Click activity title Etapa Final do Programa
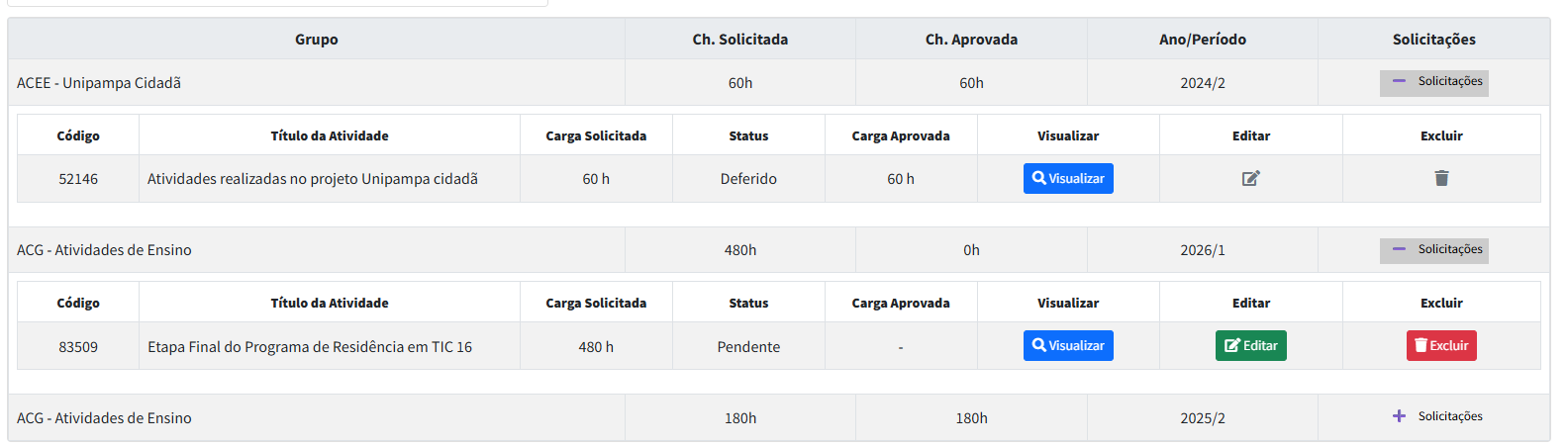Viewport: 1568px width, 445px height. [310, 347]
